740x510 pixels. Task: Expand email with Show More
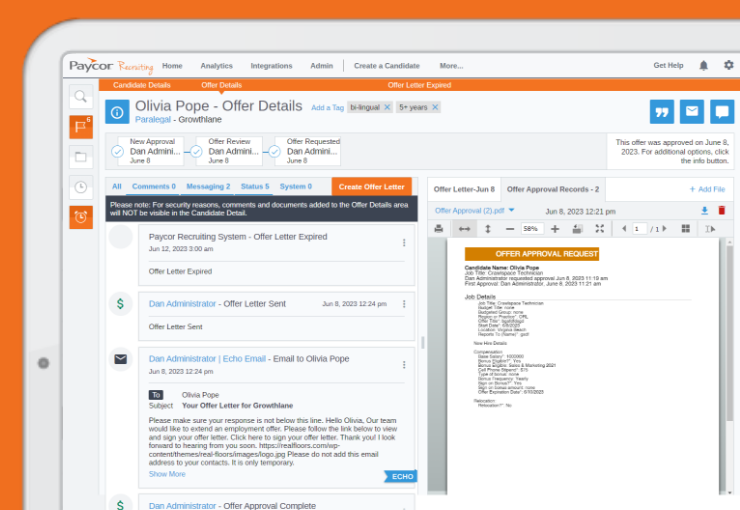167,474
